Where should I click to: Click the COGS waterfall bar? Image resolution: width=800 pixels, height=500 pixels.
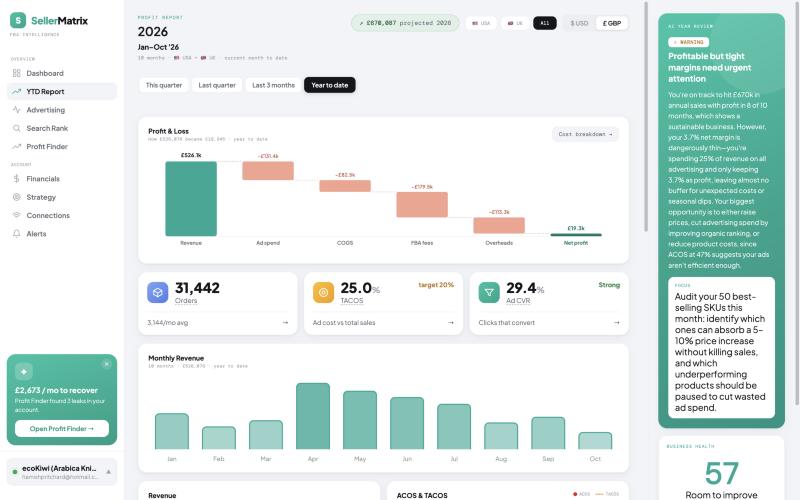(345, 186)
